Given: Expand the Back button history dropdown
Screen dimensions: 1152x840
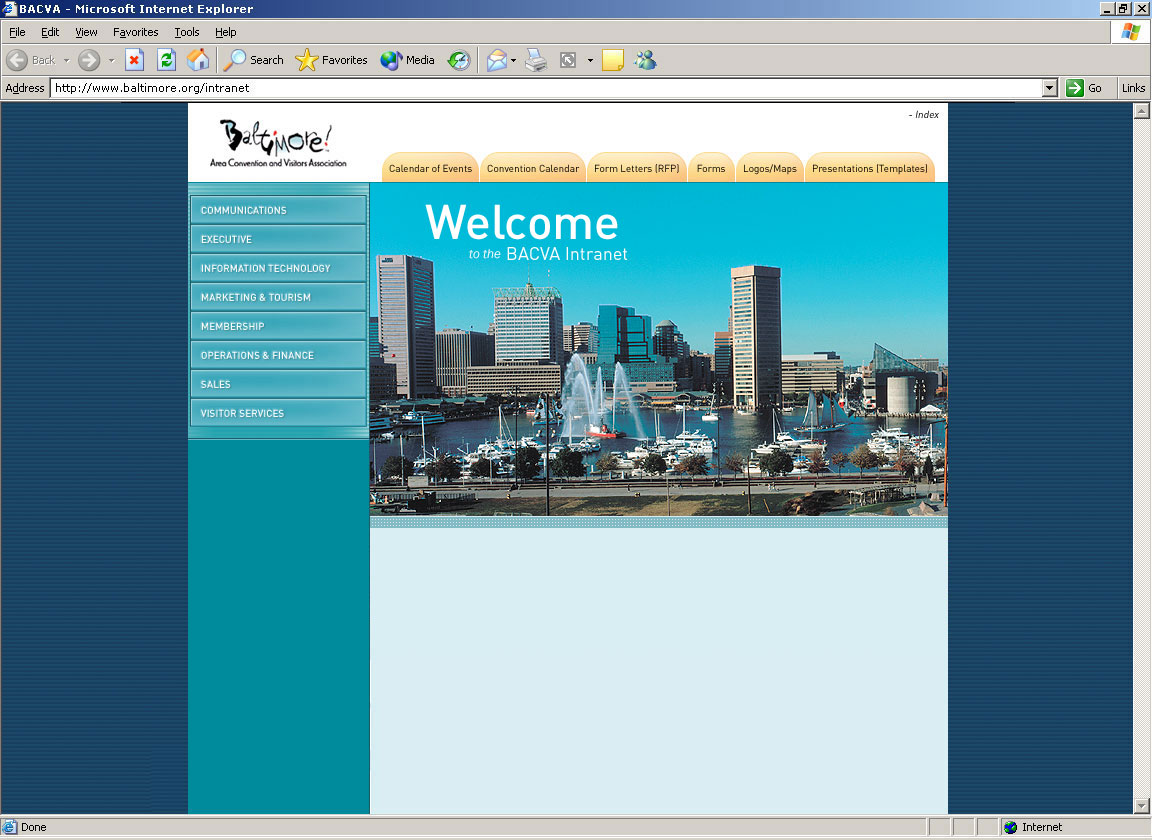Looking at the screenshot, I should [x=67, y=60].
